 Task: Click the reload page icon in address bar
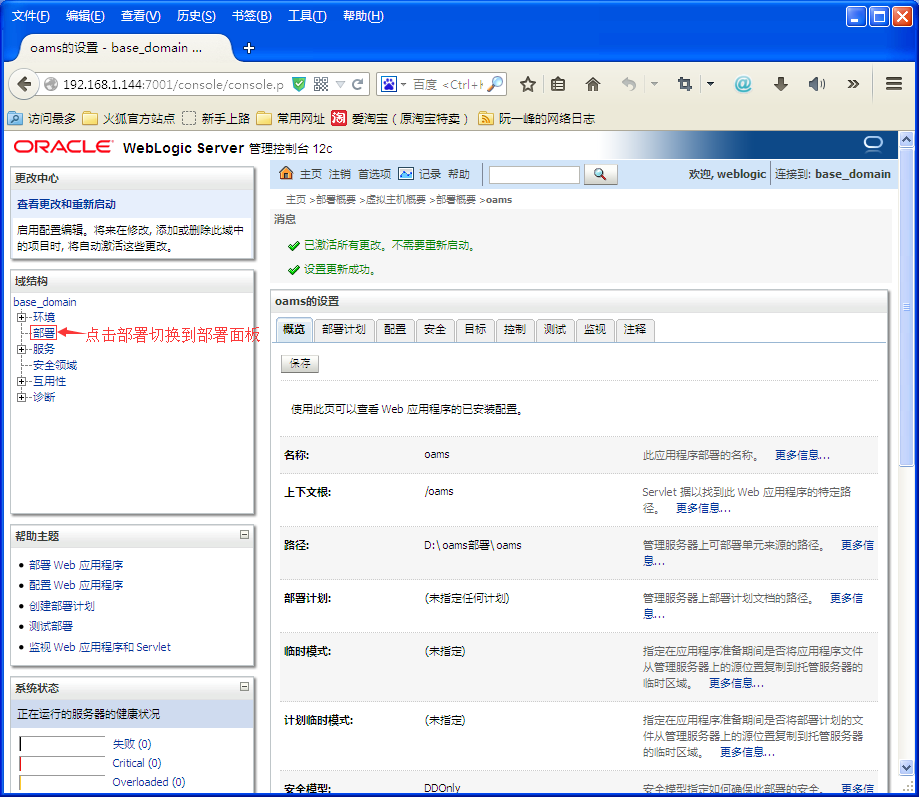coord(358,84)
